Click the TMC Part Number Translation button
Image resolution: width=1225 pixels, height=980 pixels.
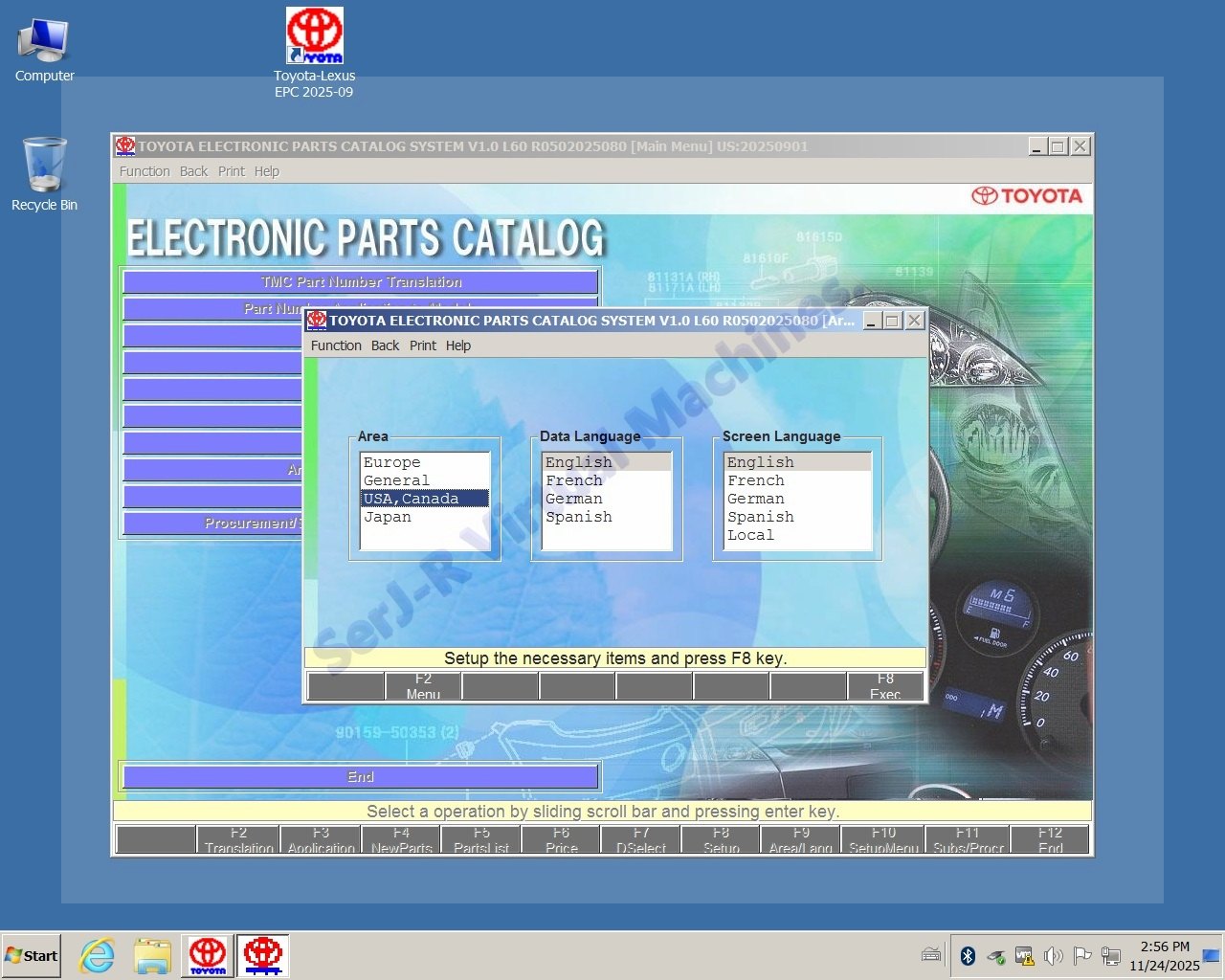(361, 281)
